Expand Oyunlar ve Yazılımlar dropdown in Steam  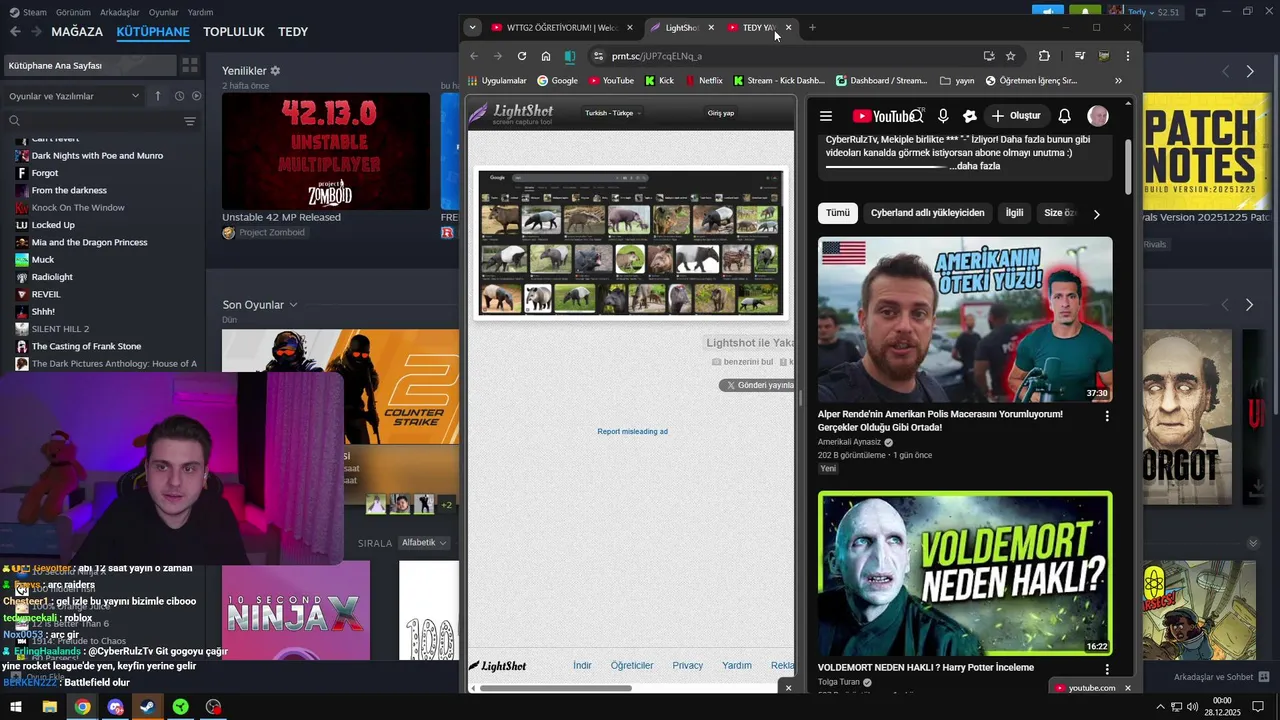tap(74, 96)
